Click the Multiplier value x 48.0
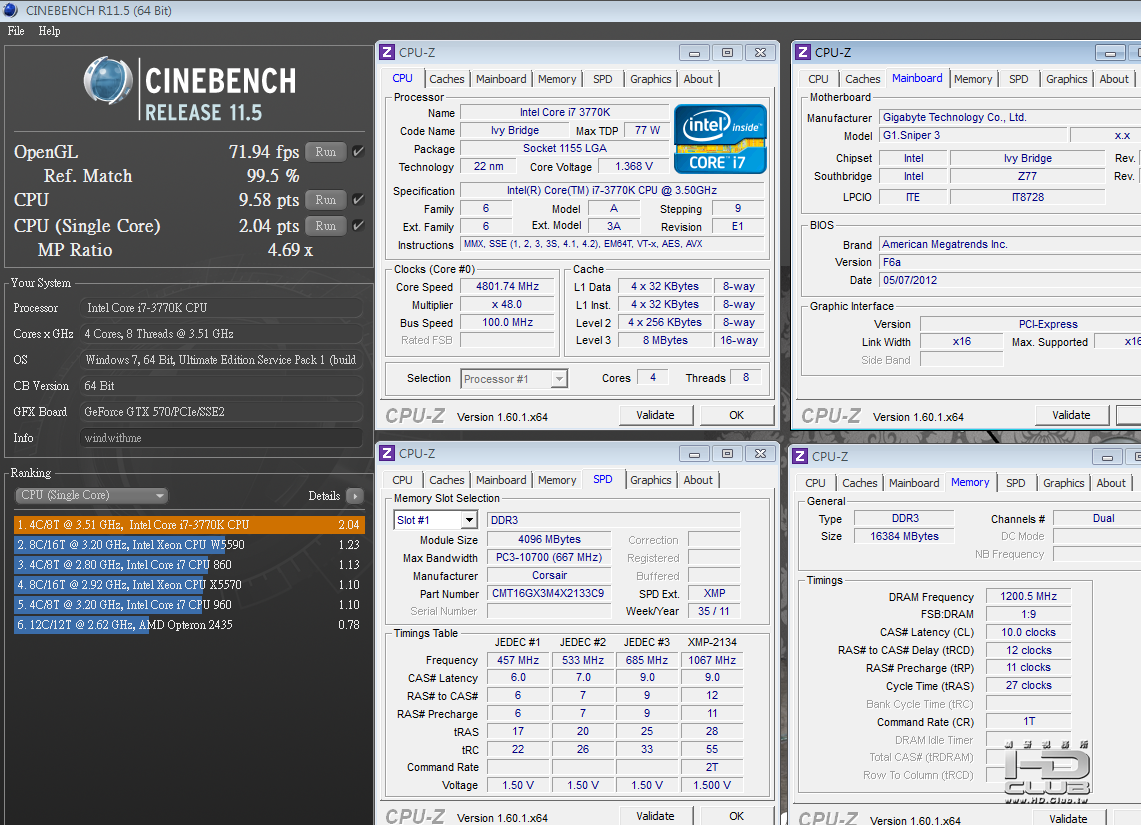Image resolution: width=1141 pixels, height=825 pixels. (507, 305)
